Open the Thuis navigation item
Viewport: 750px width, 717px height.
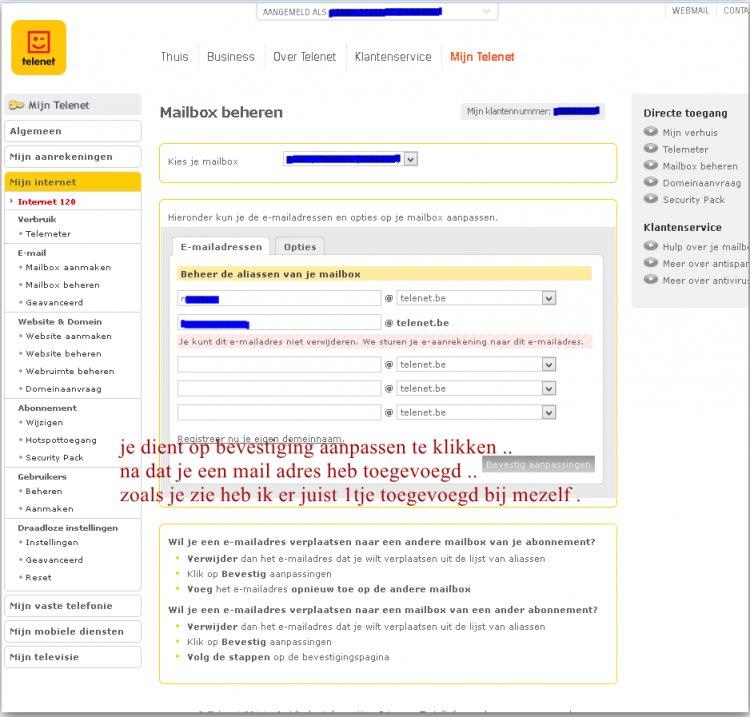pyautogui.click(x=175, y=57)
